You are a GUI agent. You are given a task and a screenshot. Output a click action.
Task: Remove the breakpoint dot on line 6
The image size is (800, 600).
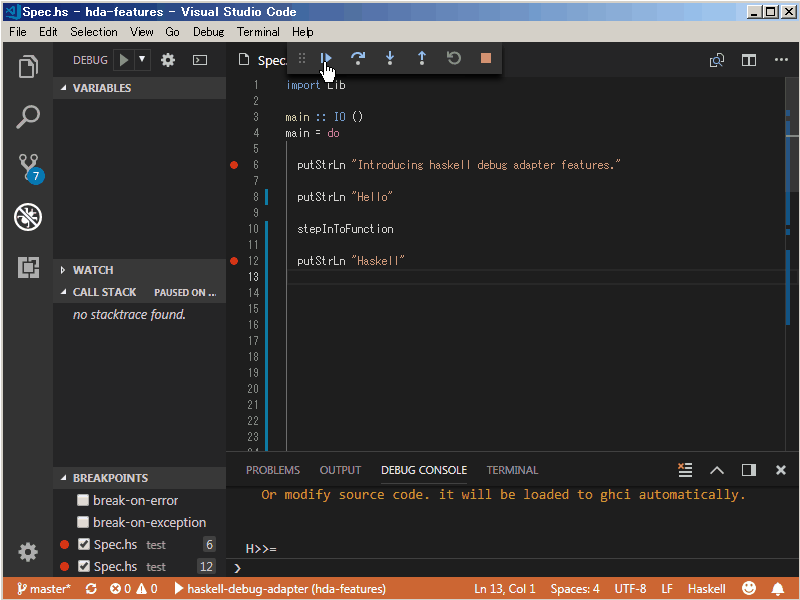click(234, 165)
